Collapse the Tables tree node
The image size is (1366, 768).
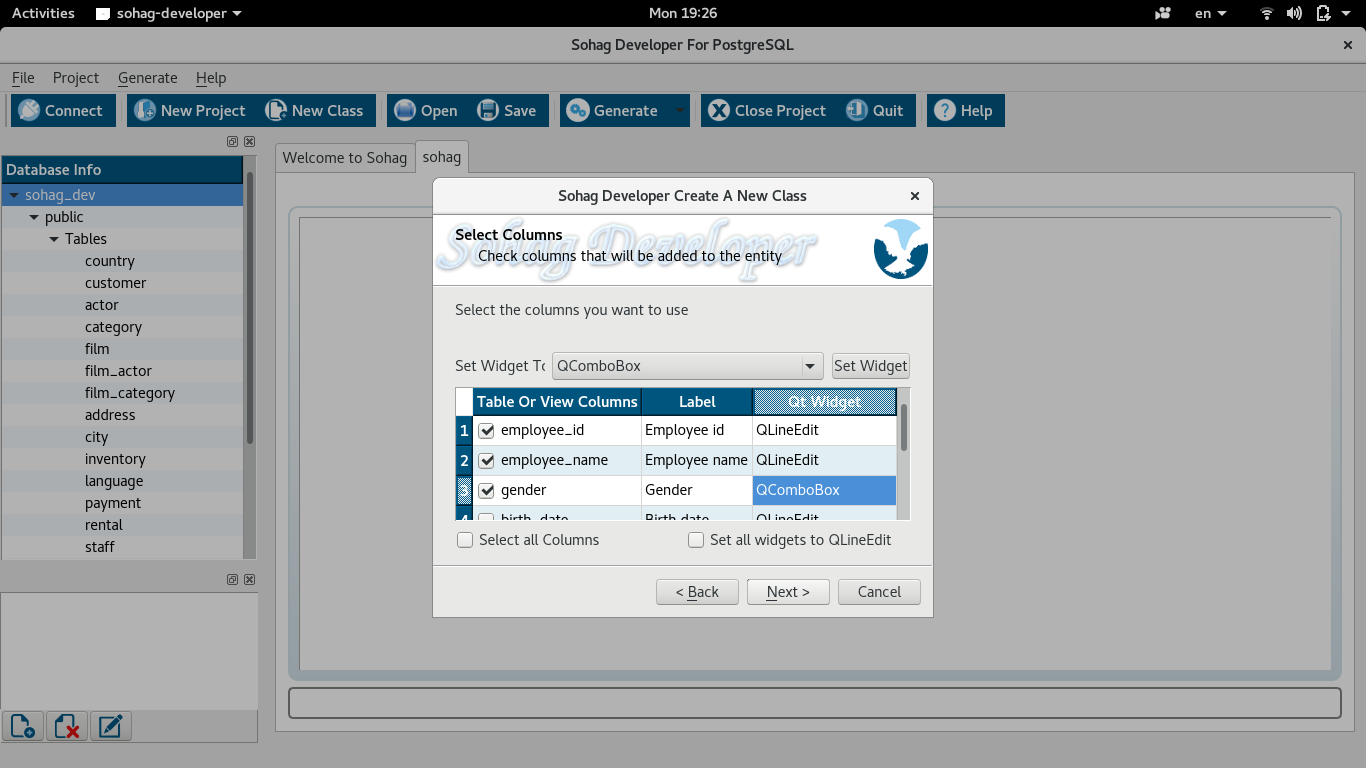(x=54, y=240)
